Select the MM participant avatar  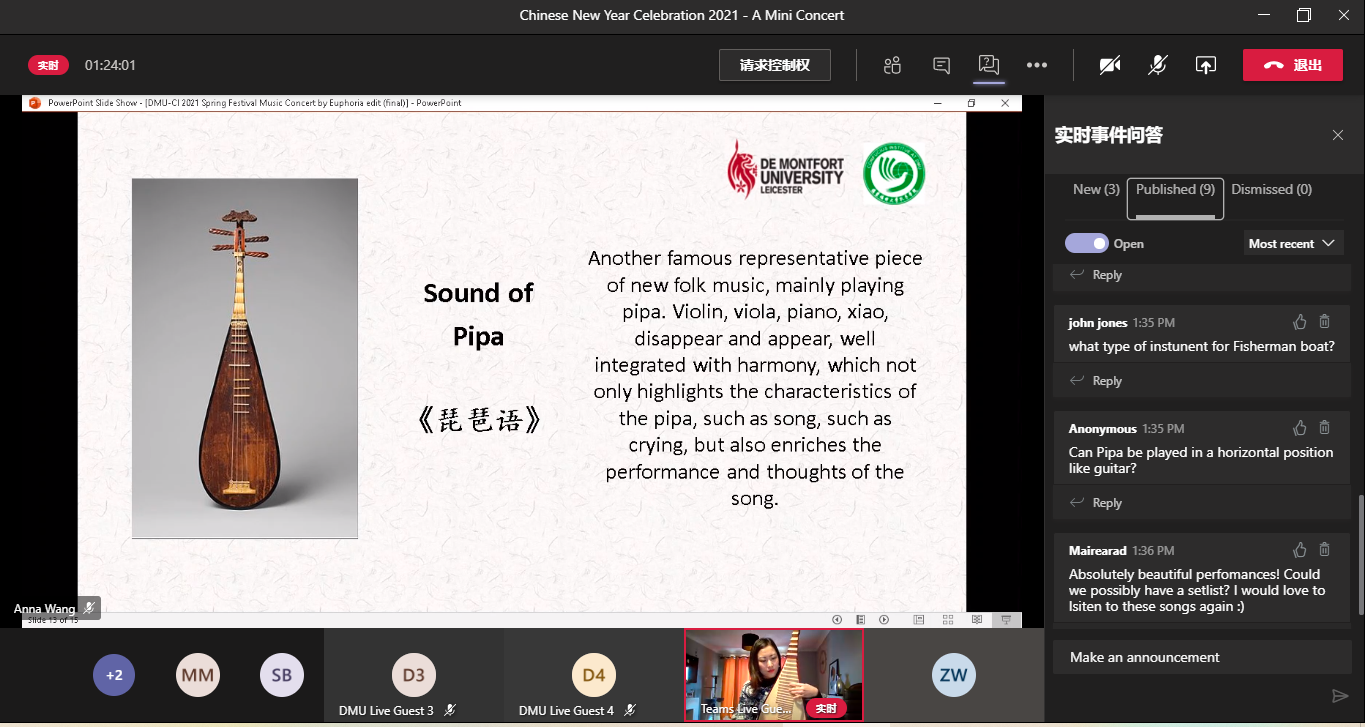click(x=198, y=675)
